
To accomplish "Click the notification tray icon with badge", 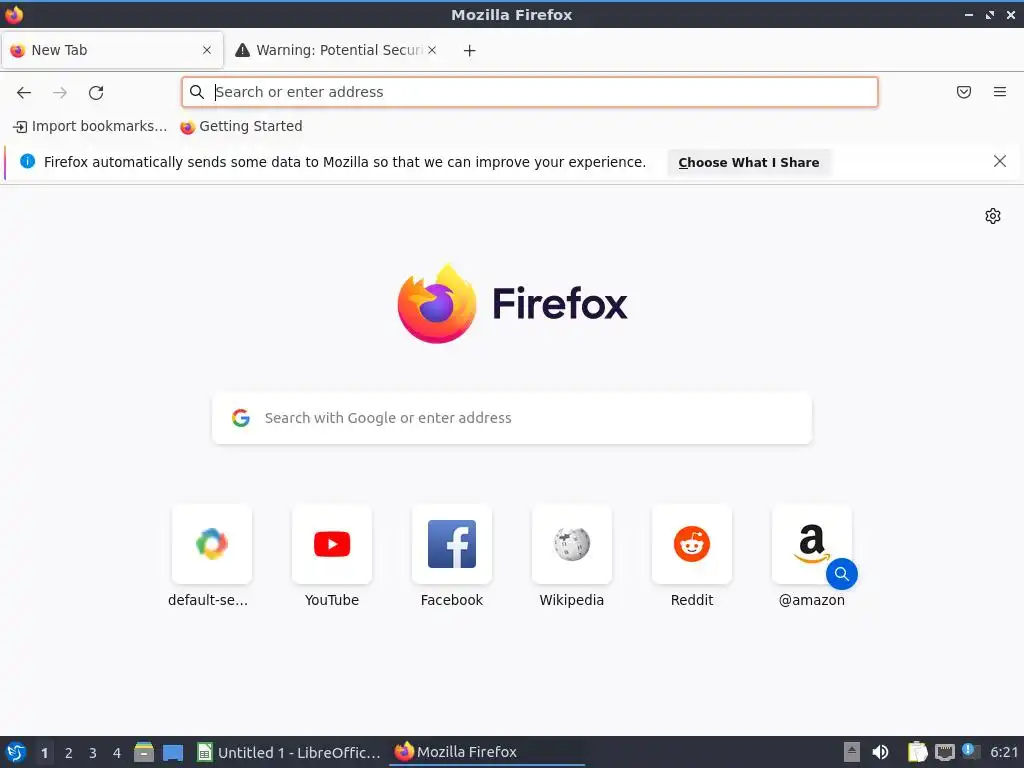I will tap(971, 751).
